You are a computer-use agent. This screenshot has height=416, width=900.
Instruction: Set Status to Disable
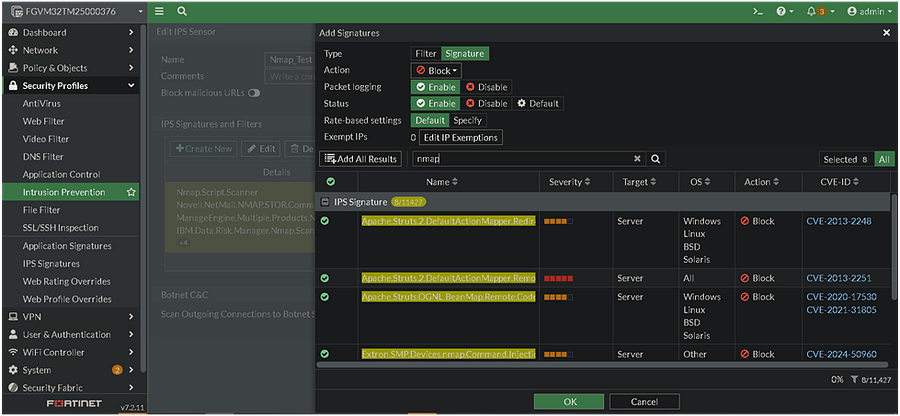click(x=487, y=104)
